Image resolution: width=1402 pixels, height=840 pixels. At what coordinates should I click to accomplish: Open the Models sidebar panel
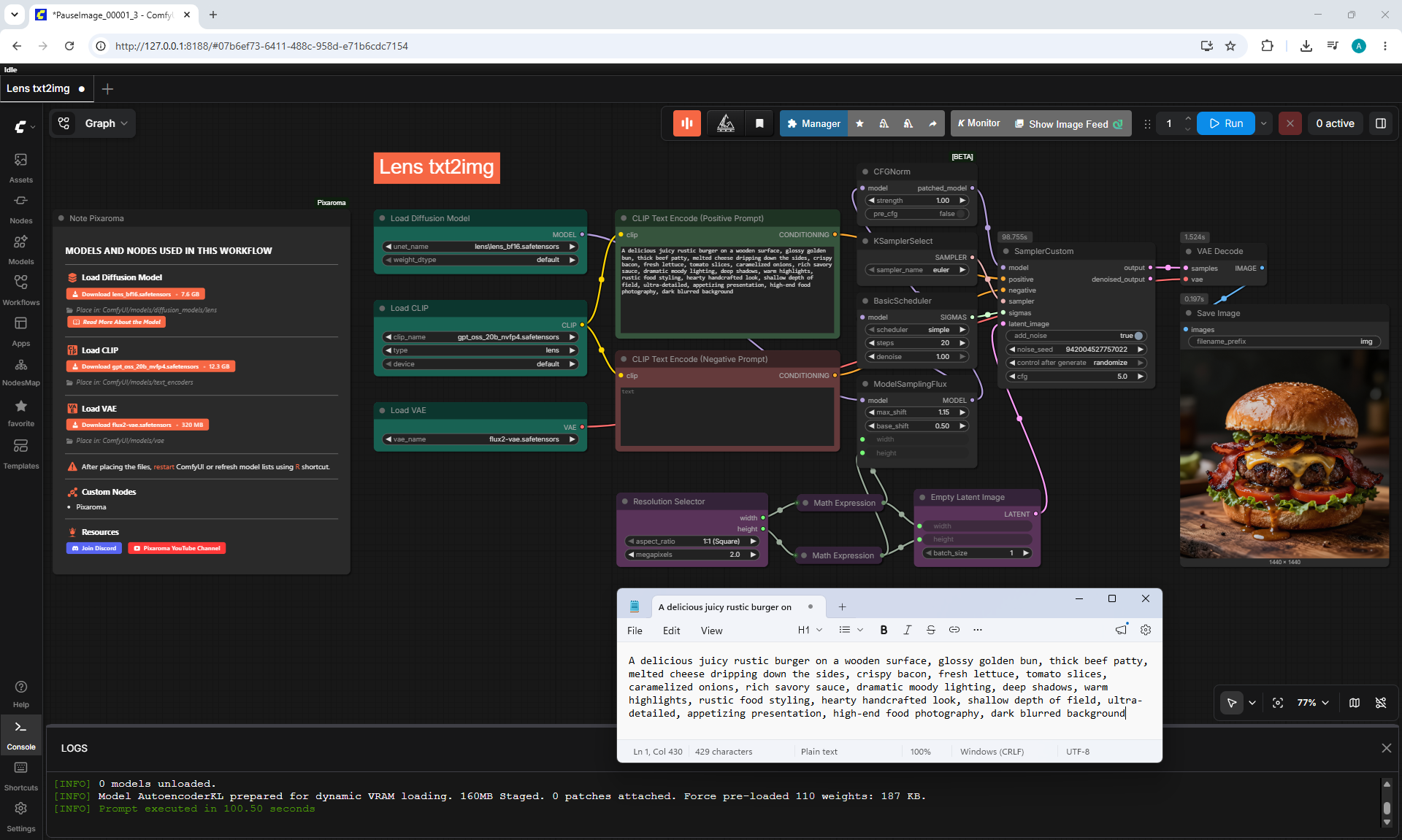click(20, 249)
